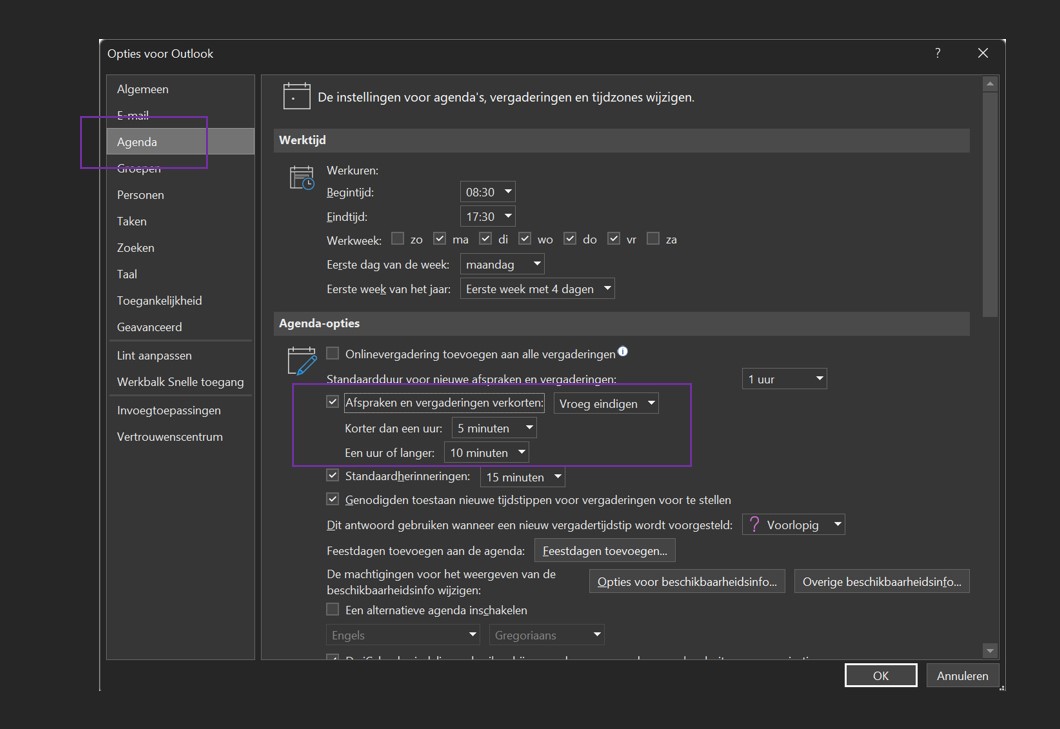1060x729 pixels.
Task: Click the calendar icon beside the settings description
Action: (296, 96)
